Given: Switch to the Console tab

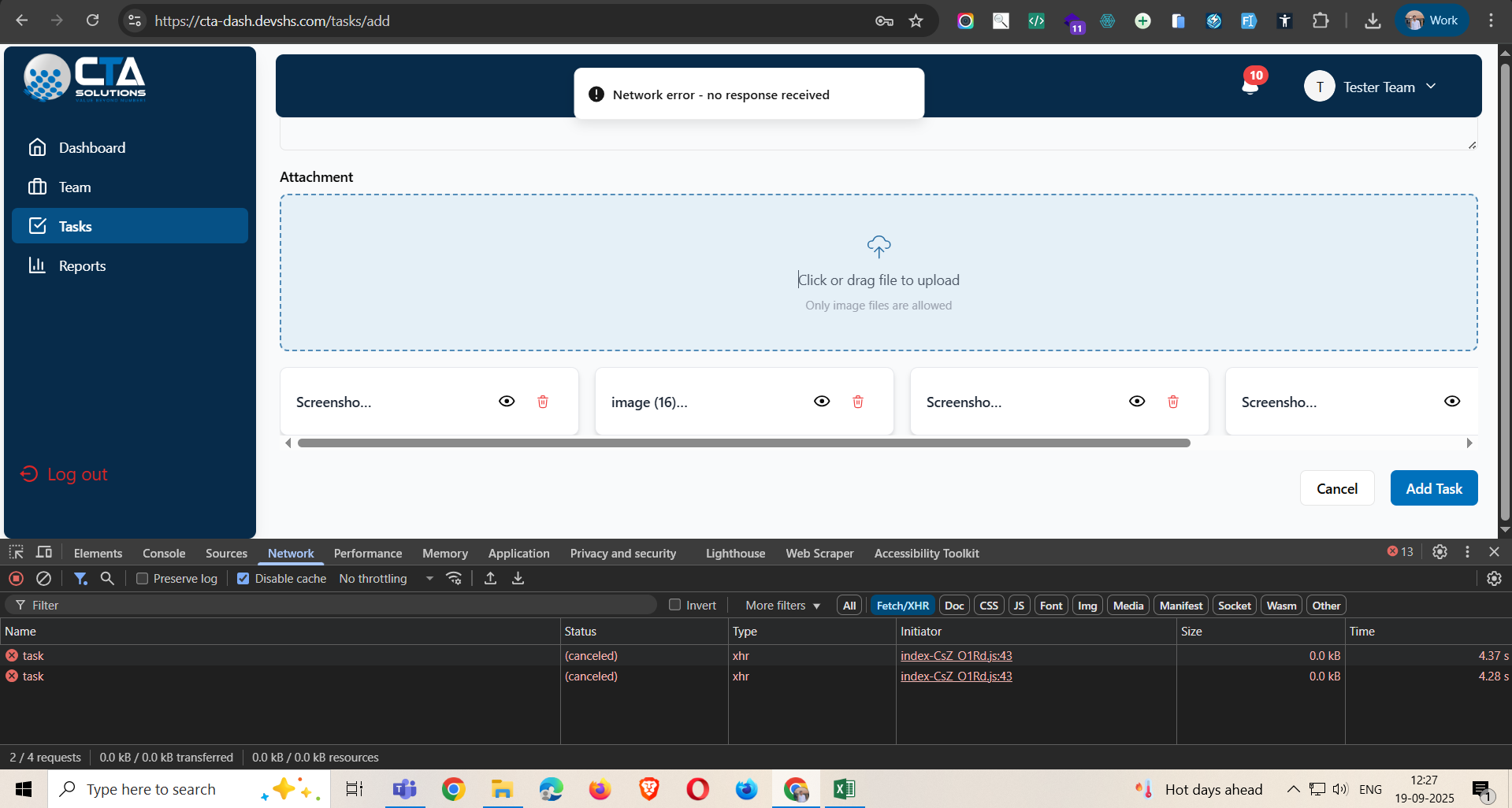Looking at the screenshot, I should [x=164, y=554].
